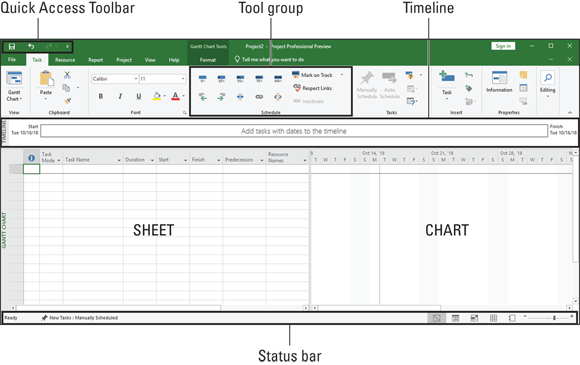Open Duration column filter dropdown

(x=152, y=160)
